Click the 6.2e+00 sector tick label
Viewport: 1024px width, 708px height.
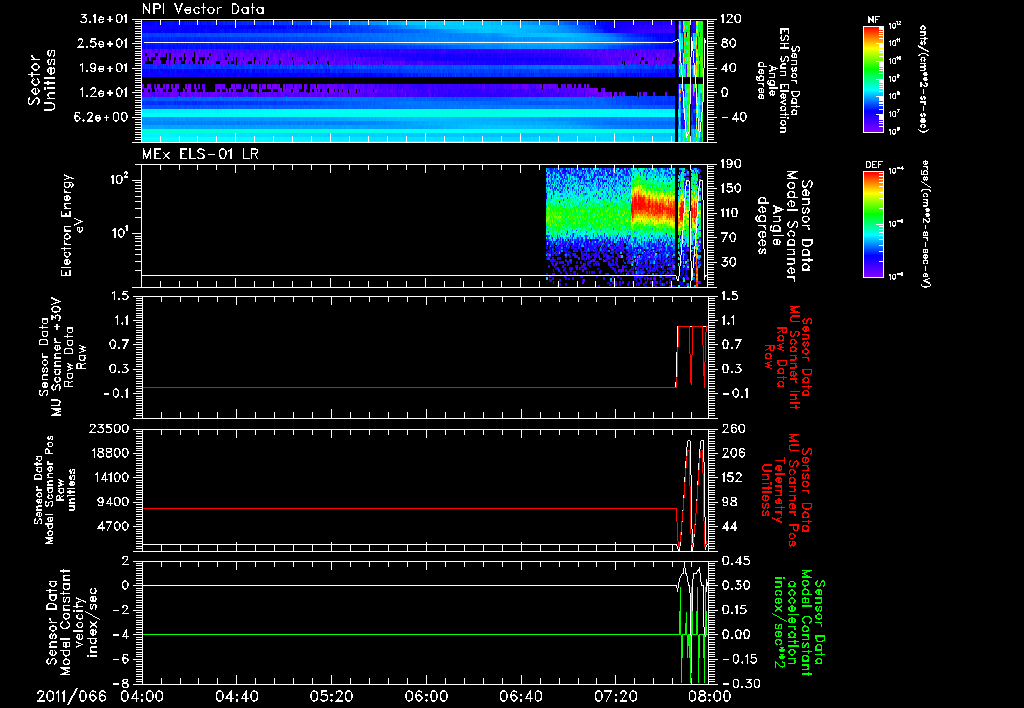[x=101, y=117]
